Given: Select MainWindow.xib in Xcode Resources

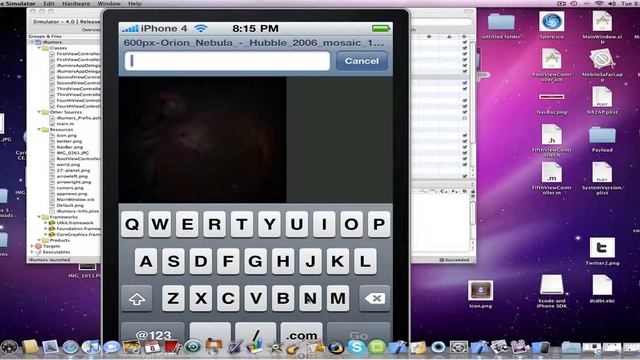Looking at the screenshot, I should (75, 200).
